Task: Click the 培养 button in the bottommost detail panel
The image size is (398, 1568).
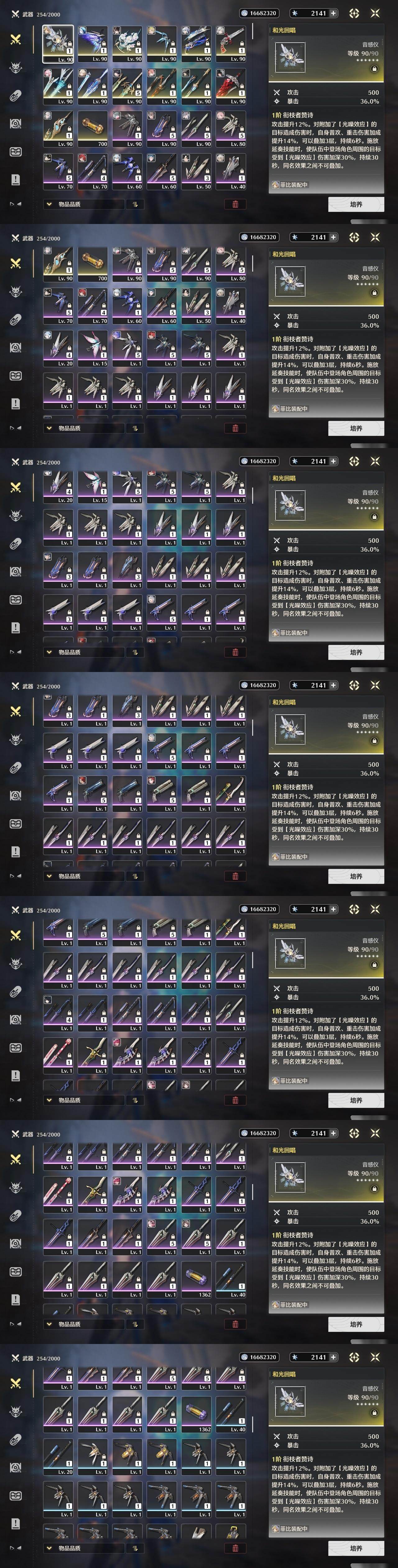Action: 356,1548
